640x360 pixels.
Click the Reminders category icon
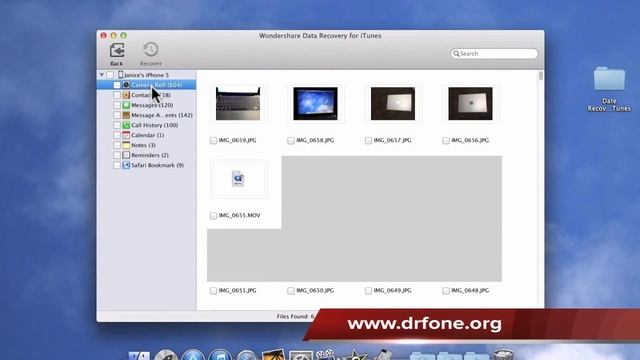pos(126,155)
